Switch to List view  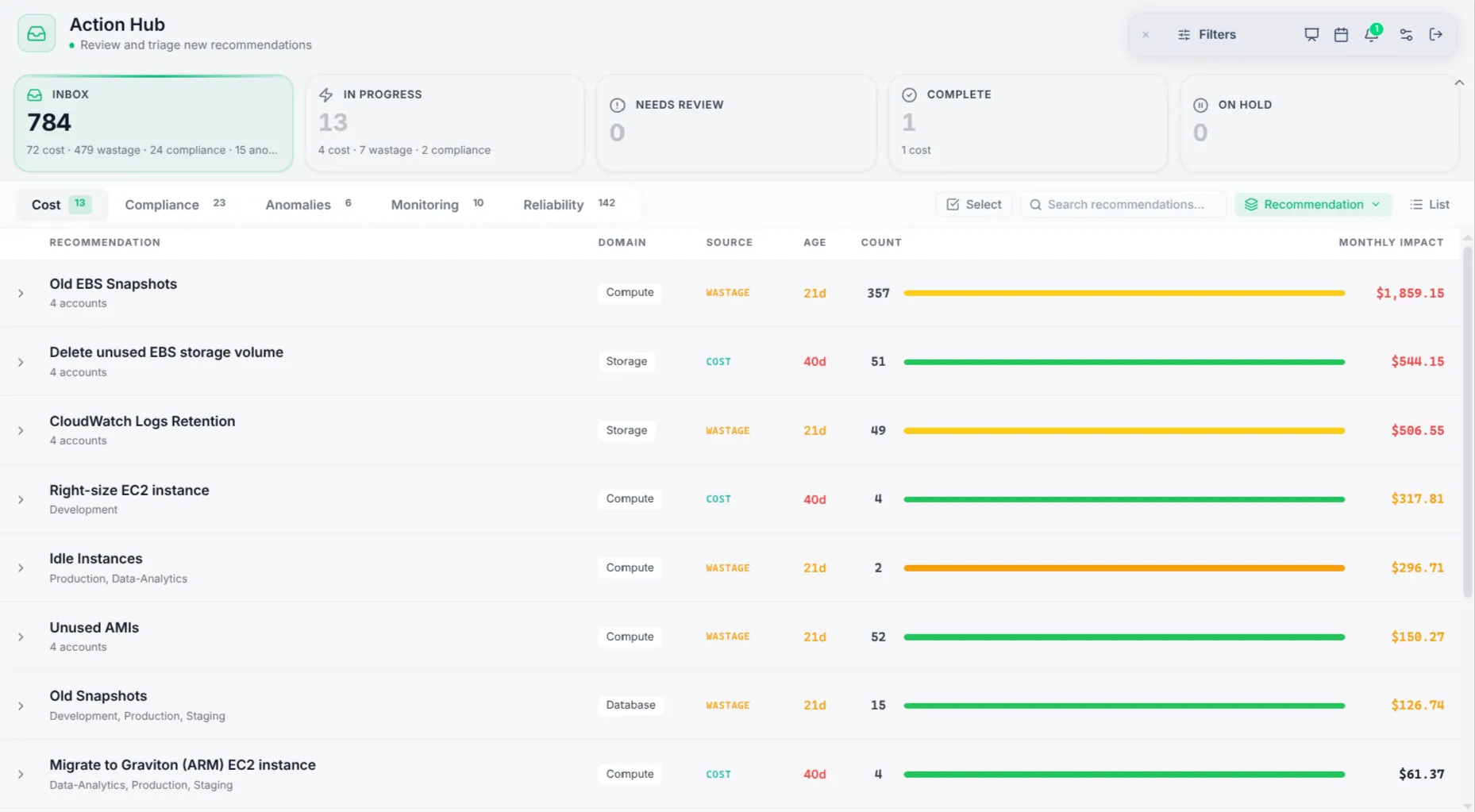click(x=1430, y=205)
